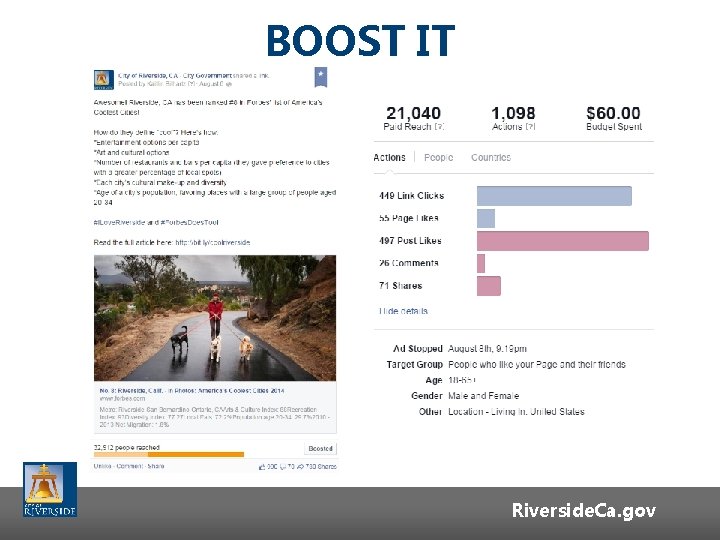Click the Unlike link under post

[x=102, y=466]
